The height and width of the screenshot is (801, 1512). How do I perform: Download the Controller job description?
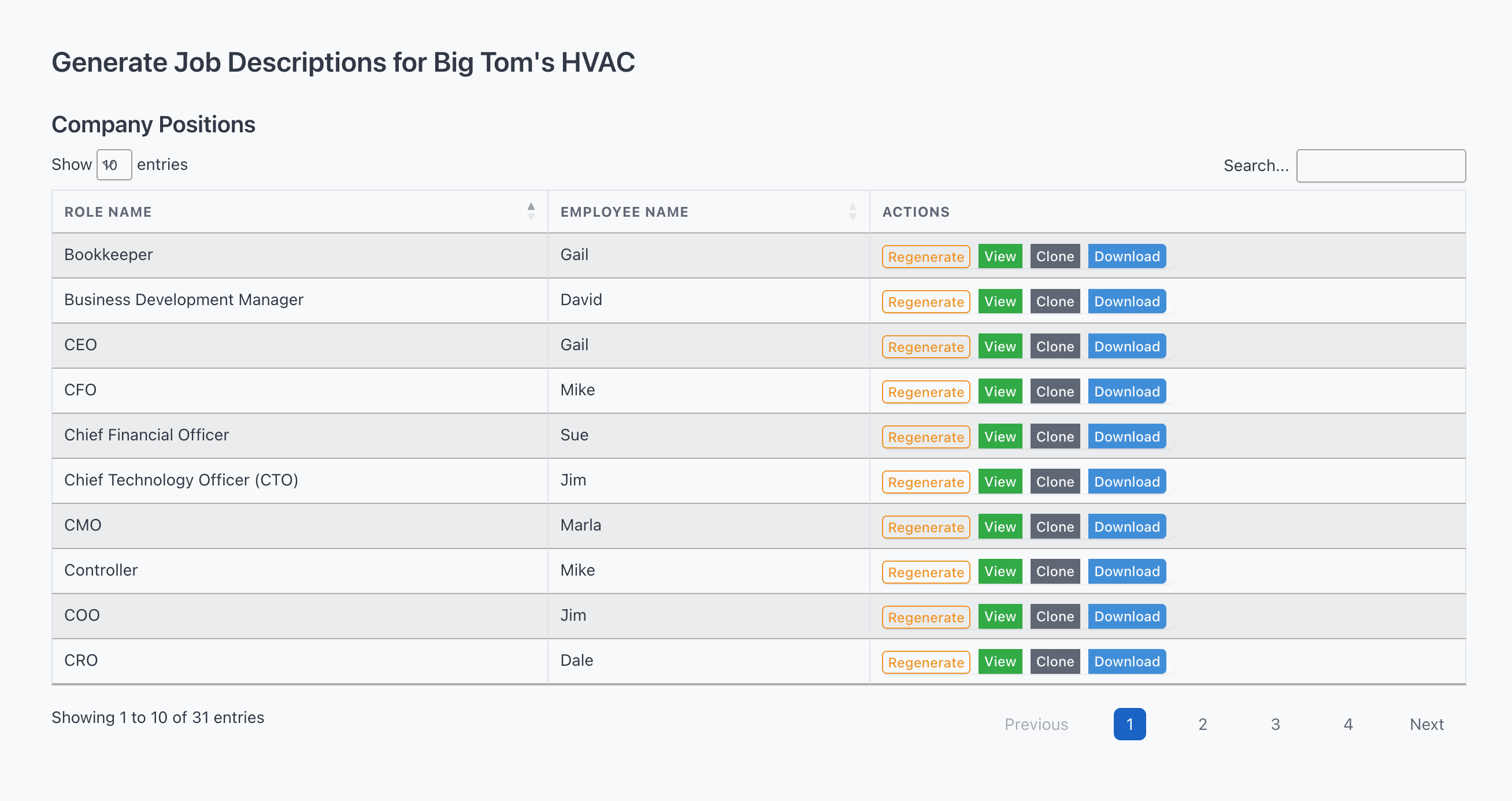1127,572
